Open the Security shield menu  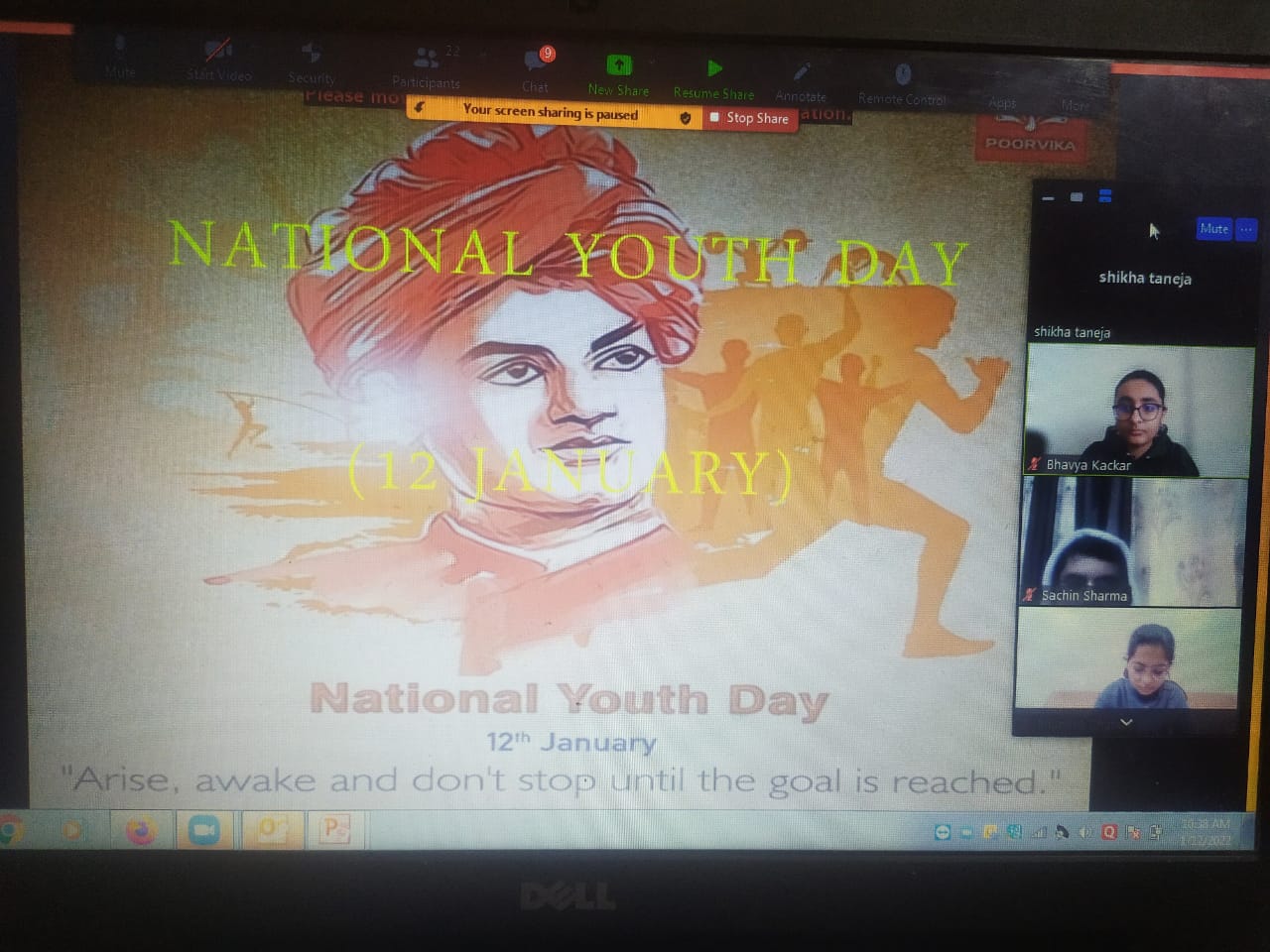click(311, 55)
